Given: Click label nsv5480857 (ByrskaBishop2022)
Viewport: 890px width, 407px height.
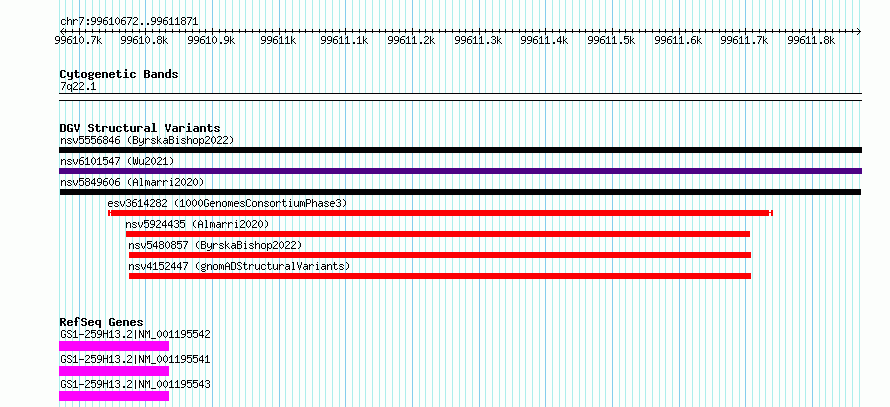Looking at the screenshot, I should 216,245.
